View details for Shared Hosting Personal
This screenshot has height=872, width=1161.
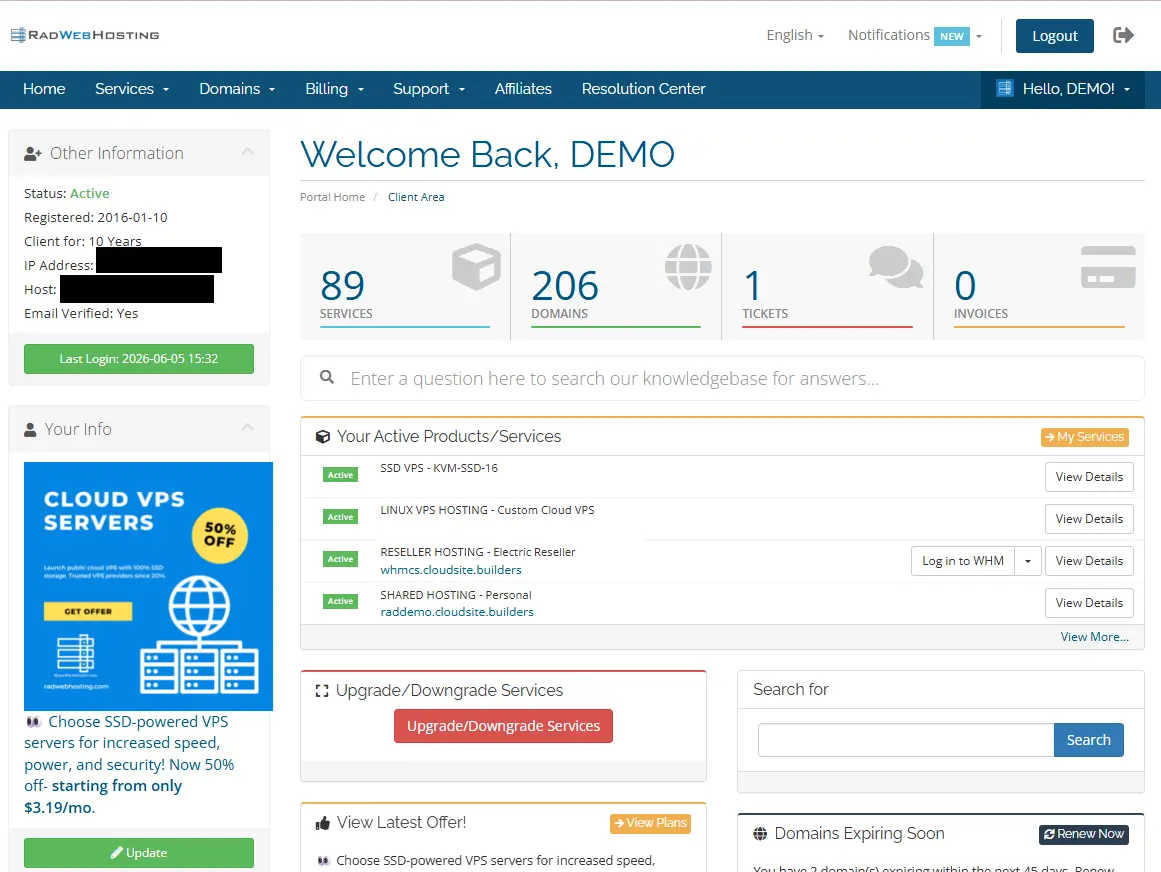[x=1089, y=603]
